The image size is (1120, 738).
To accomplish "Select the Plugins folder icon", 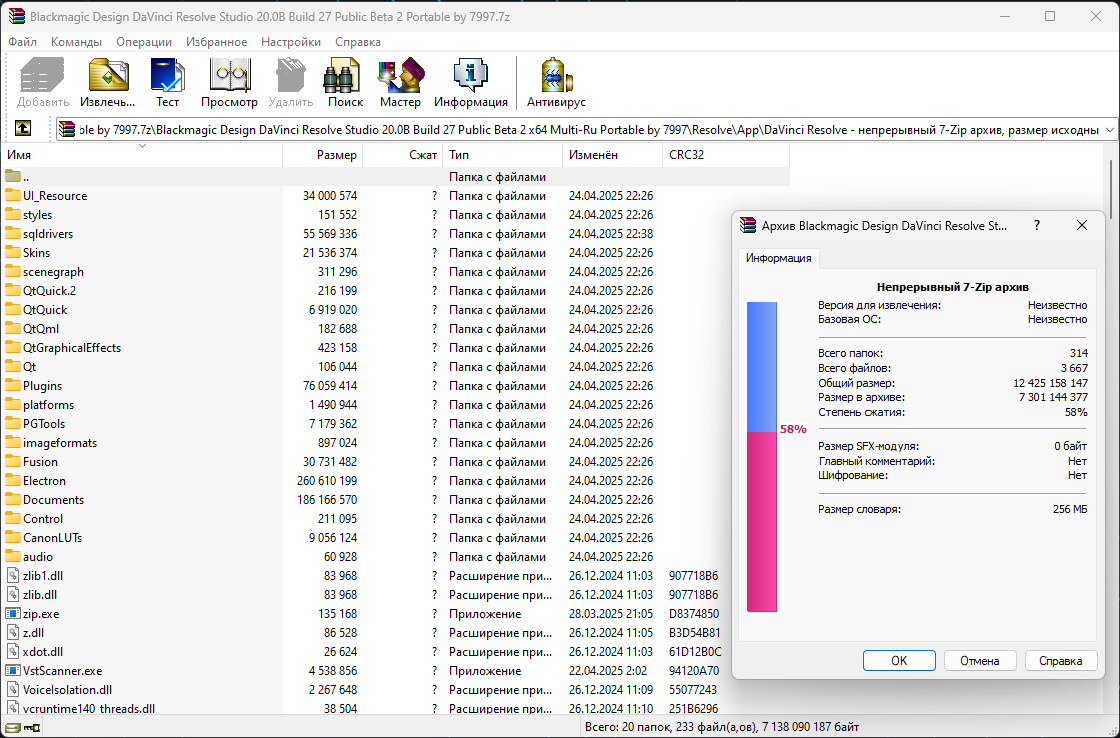I will pos(12,385).
